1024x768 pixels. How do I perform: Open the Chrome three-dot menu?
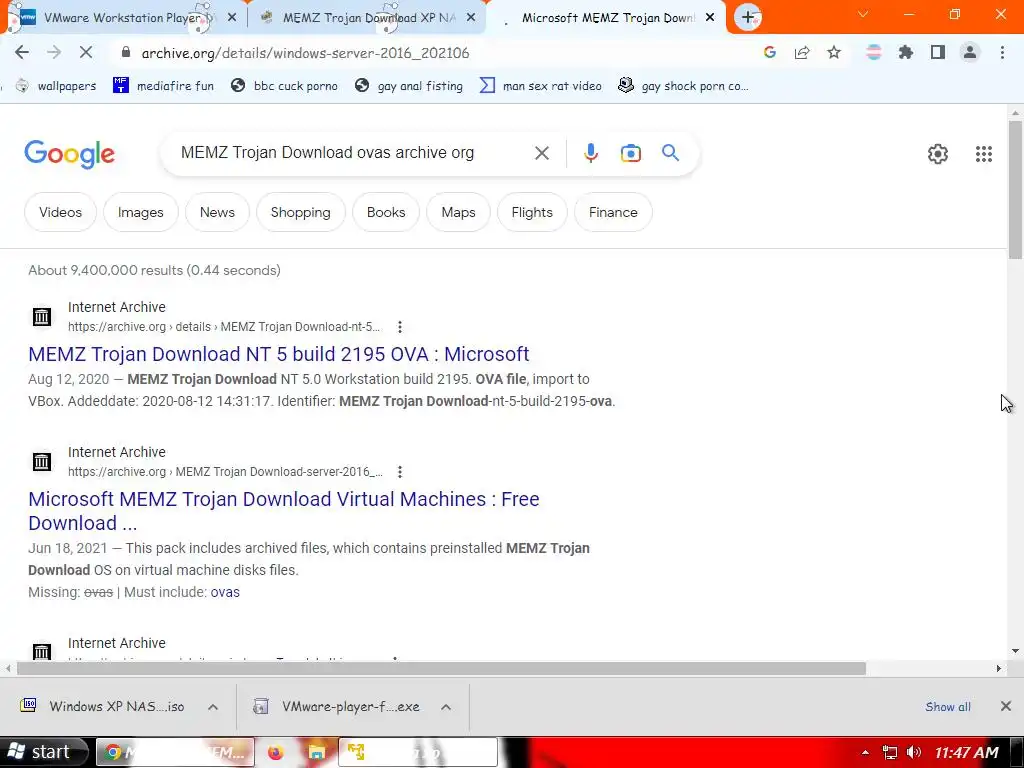click(1002, 52)
